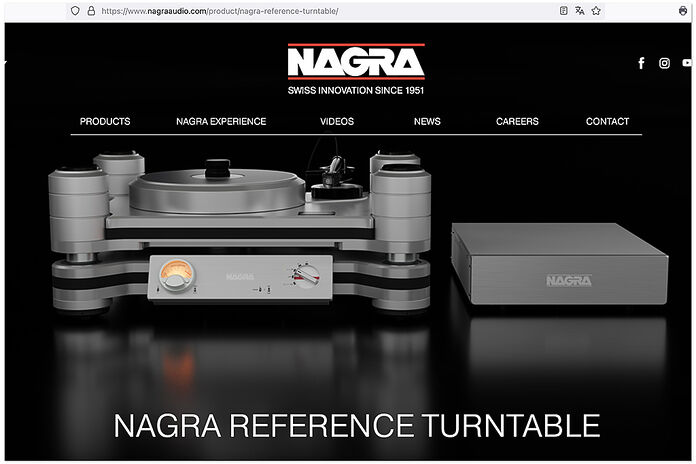Go to the VIDEOS section

point(337,121)
